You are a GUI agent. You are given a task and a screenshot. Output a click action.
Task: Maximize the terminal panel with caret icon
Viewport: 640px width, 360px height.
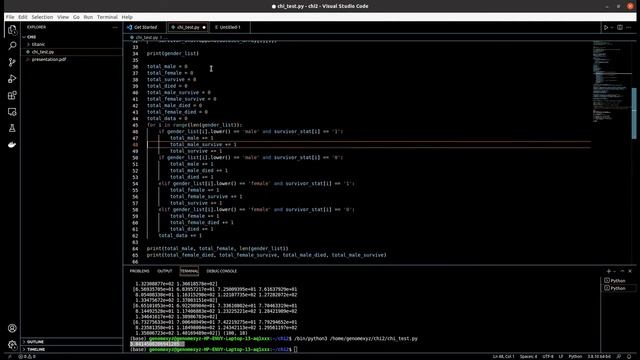622,271
